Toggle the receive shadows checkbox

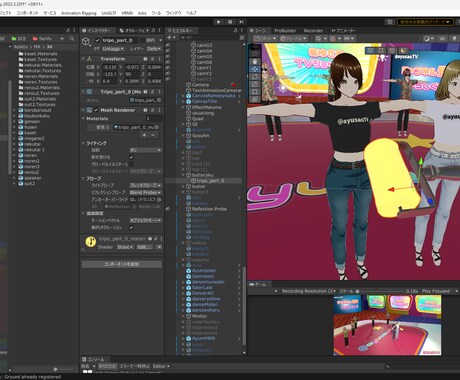pyautogui.click(x=131, y=157)
